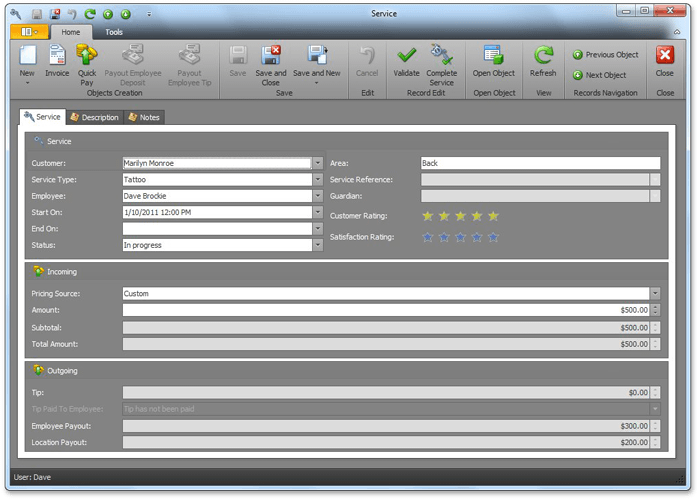The width and height of the screenshot is (700, 501).
Task: Click the Quick Pay icon
Action: point(87,56)
